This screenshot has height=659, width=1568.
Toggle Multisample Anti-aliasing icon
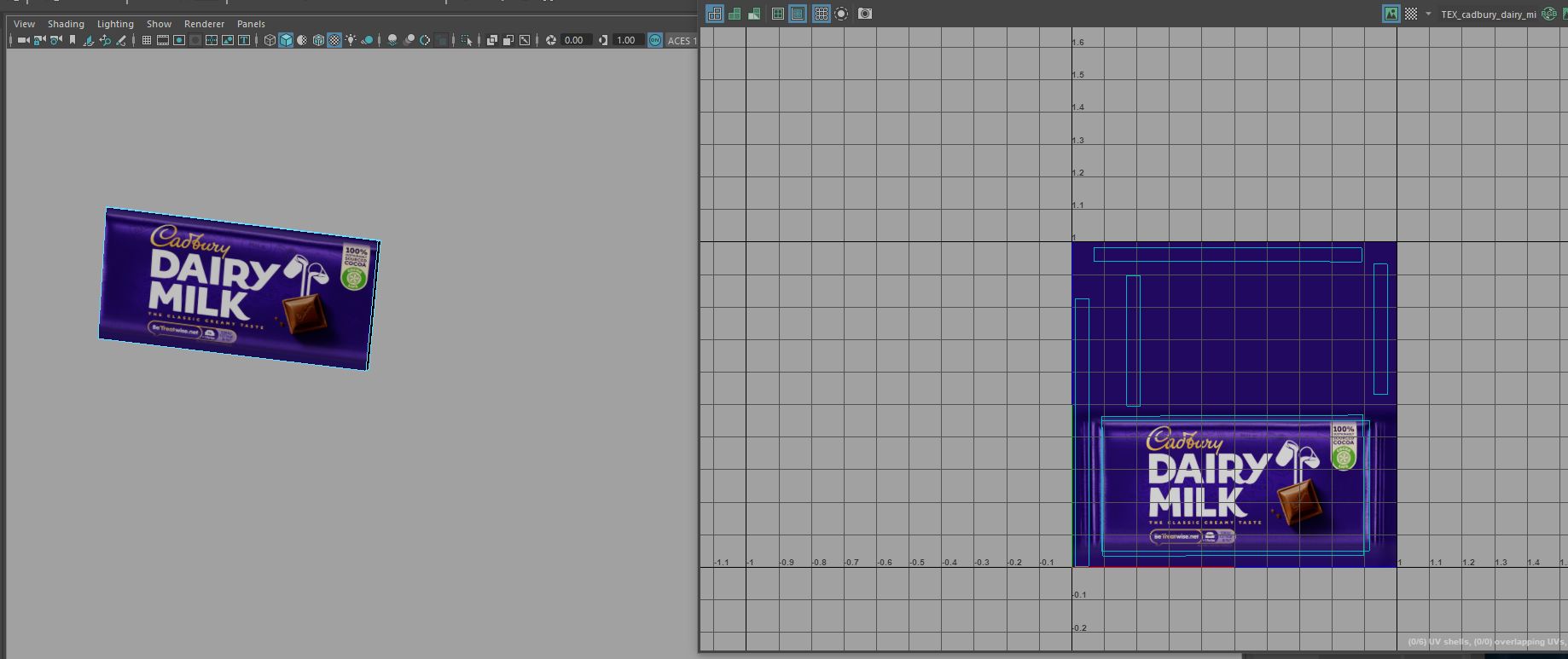point(425,40)
